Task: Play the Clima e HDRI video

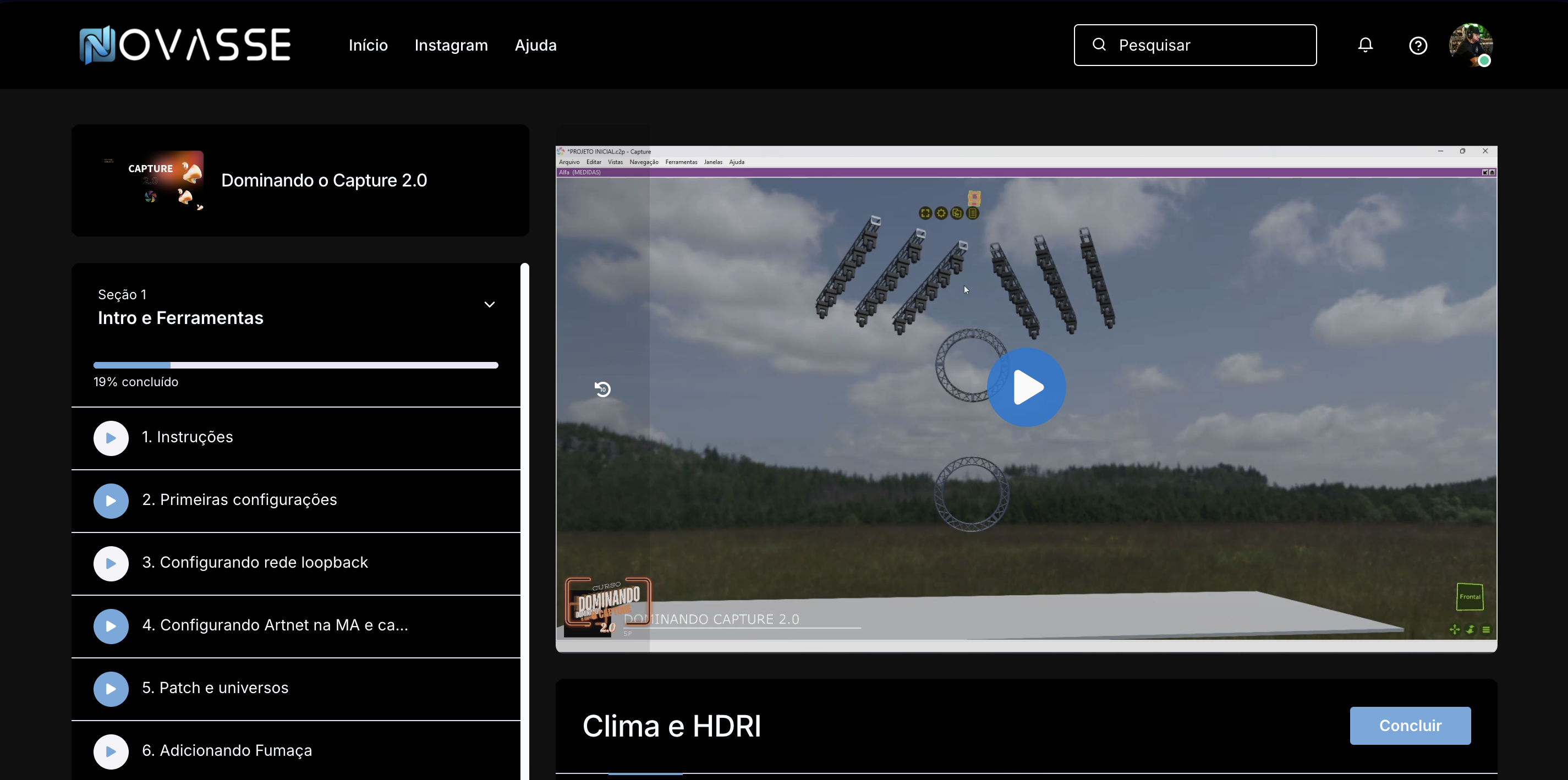Action: point(1026,387)
